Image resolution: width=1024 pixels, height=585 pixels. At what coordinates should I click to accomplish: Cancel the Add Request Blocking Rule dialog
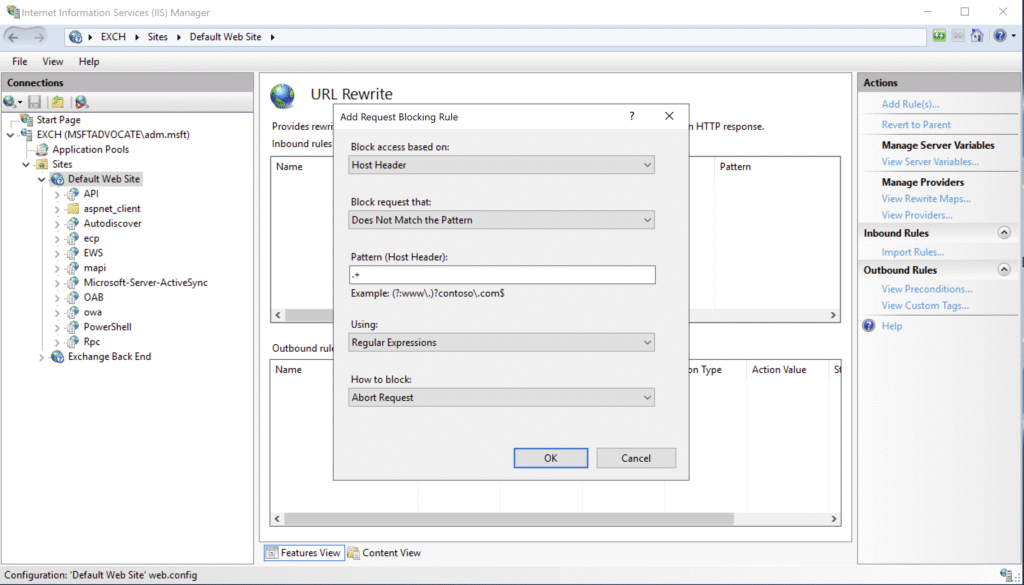point(636,458)
